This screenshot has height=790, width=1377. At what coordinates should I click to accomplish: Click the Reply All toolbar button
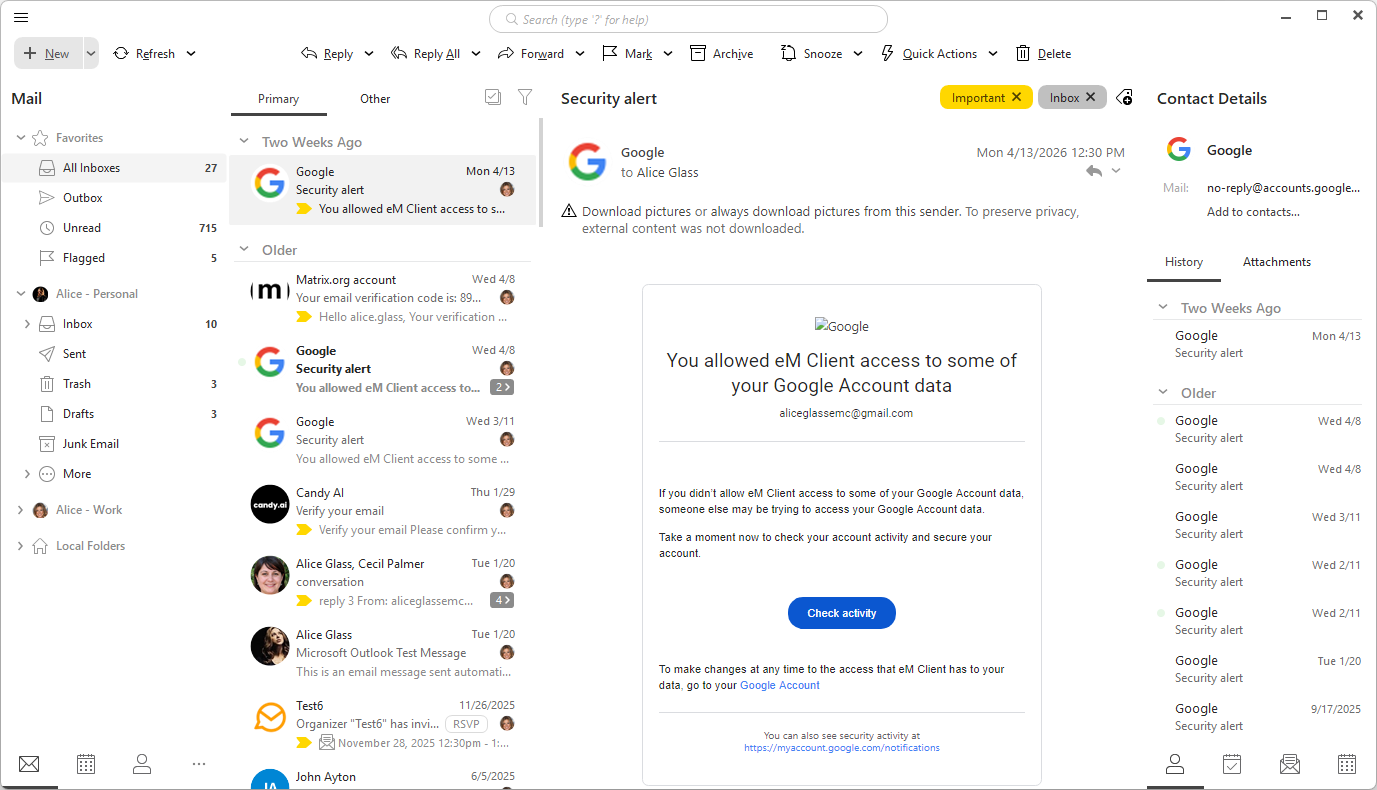[425, 54]
